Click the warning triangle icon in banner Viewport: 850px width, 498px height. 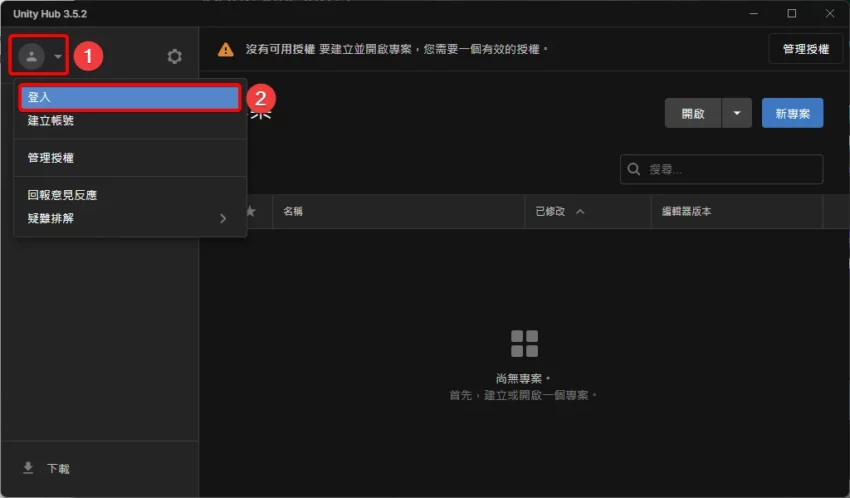(x=226, y=49)
